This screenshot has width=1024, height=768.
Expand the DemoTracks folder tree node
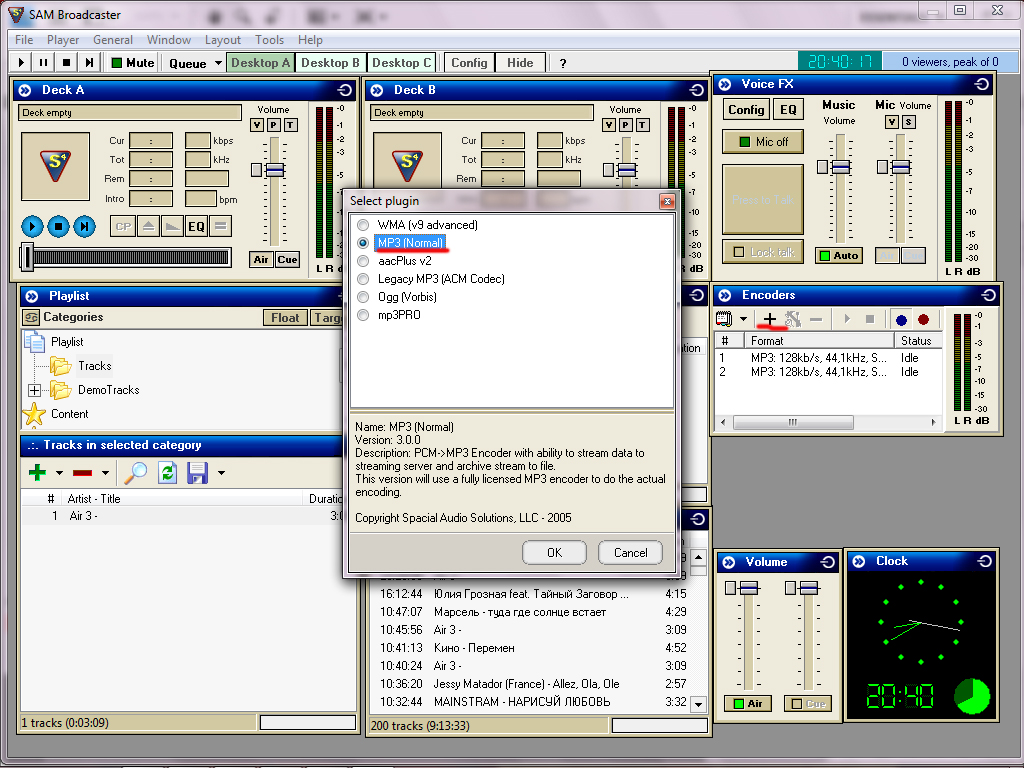point(34,390)
